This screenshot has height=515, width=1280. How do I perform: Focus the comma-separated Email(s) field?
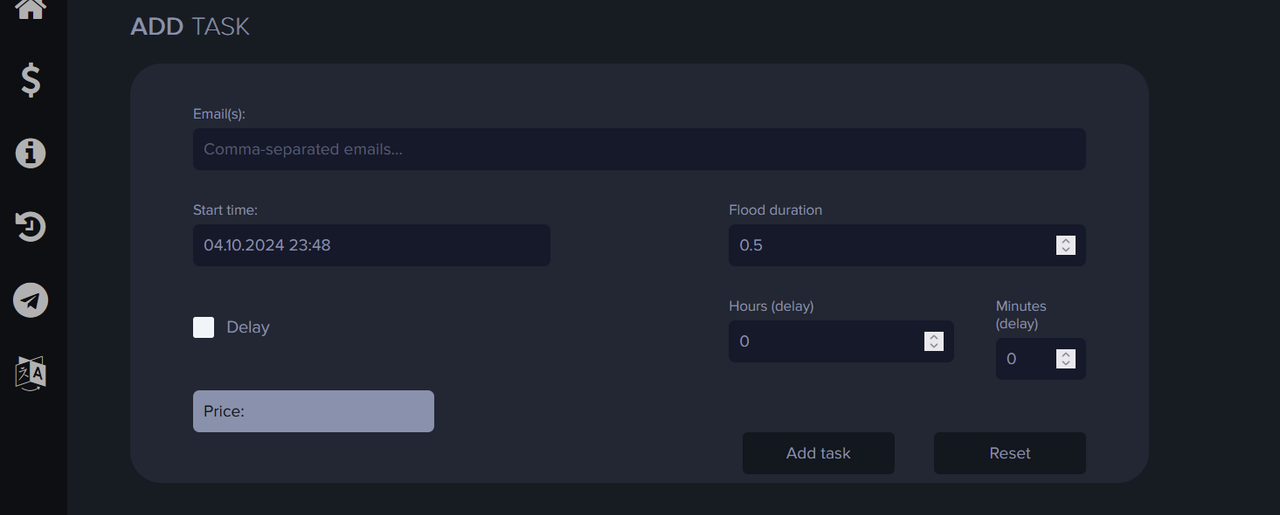638,149
